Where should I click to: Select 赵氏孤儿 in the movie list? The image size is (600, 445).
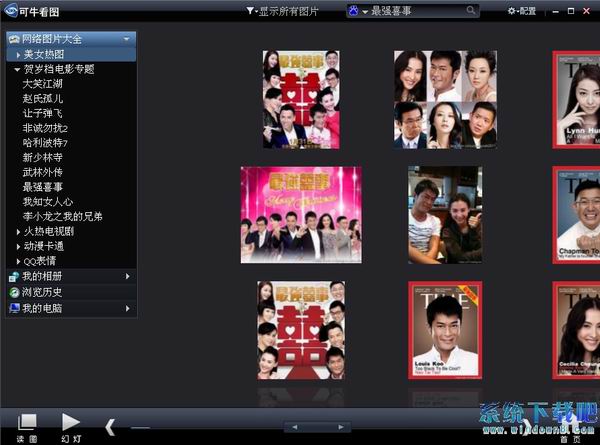[x=42, y=99]
